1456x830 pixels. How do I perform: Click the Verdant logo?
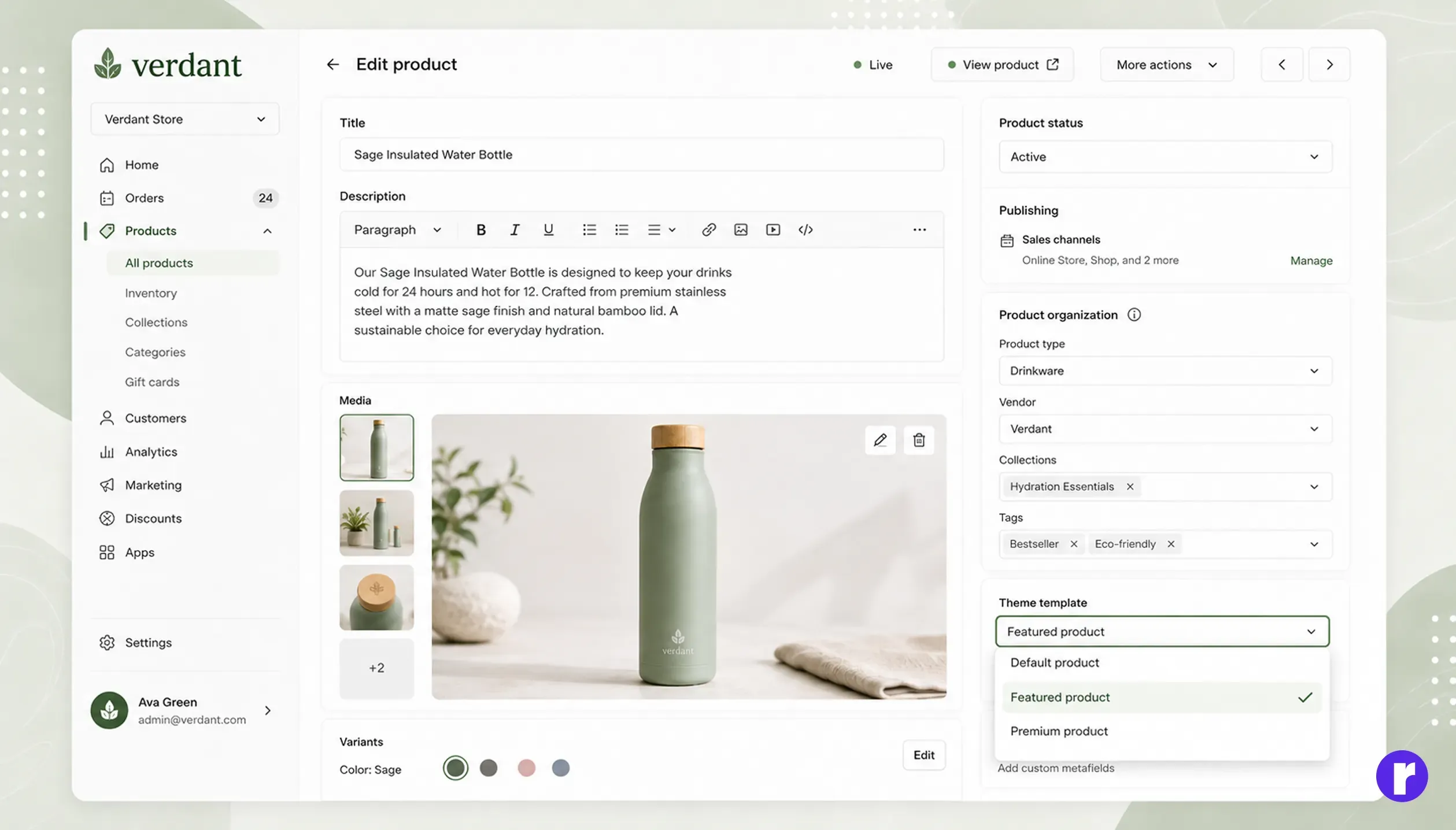click(168, 64)
